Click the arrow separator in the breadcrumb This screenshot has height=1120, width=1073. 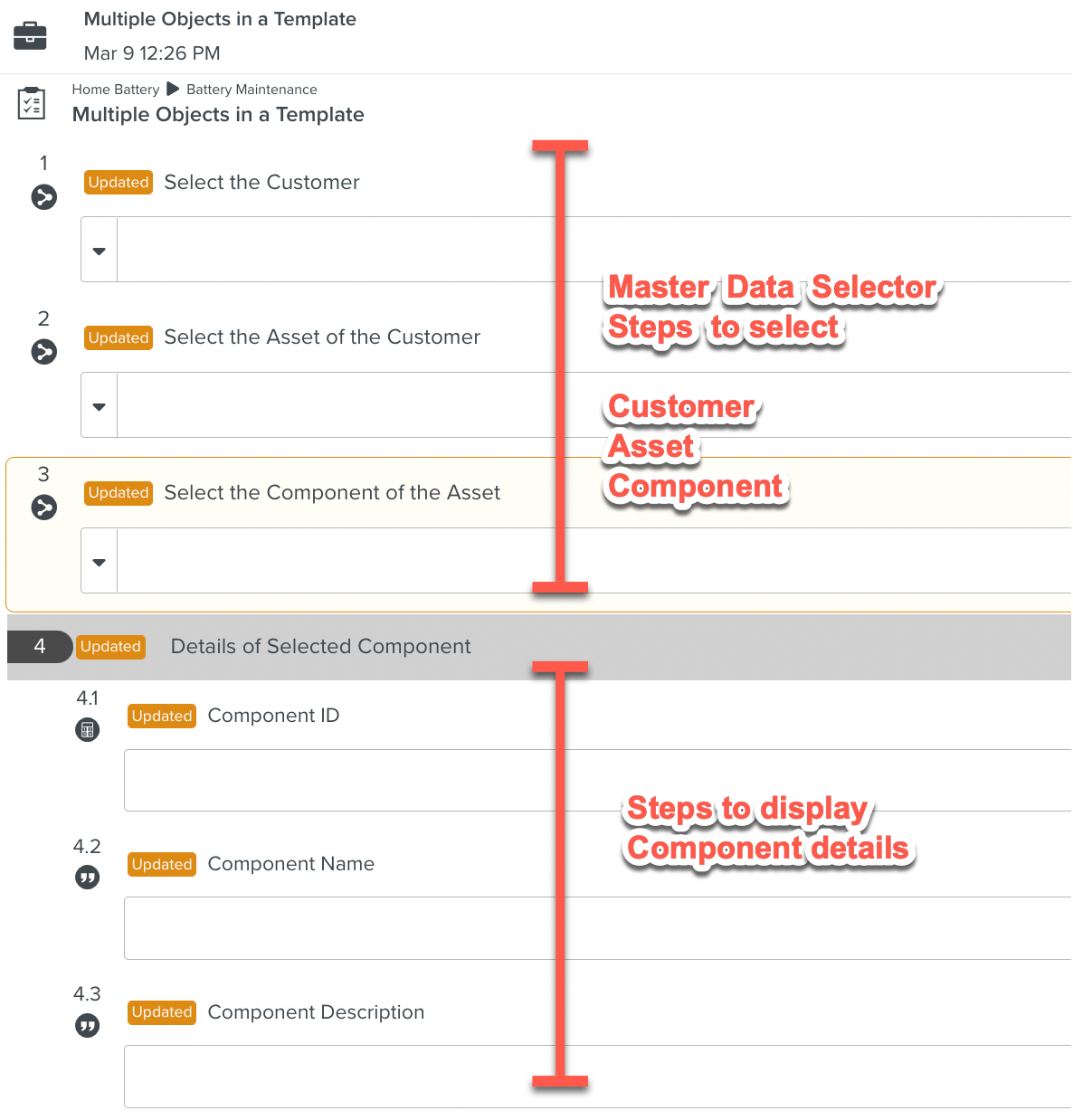pyautogui.click(x=172, y=89)
